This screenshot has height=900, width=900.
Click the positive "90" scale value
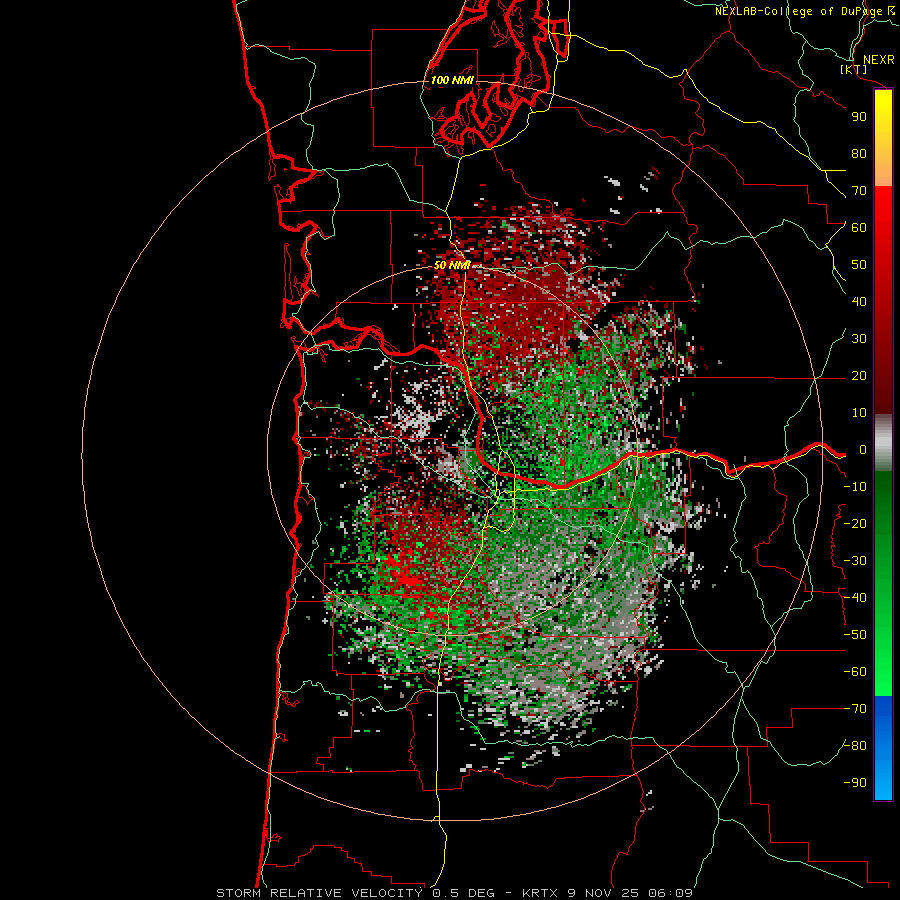coord(859,117)
